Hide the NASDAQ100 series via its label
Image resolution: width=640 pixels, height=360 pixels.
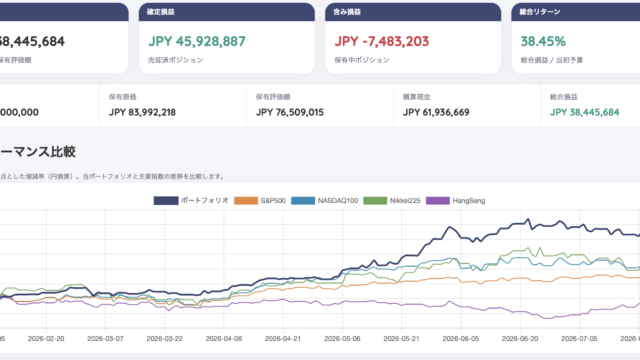[x=338, y=200]
